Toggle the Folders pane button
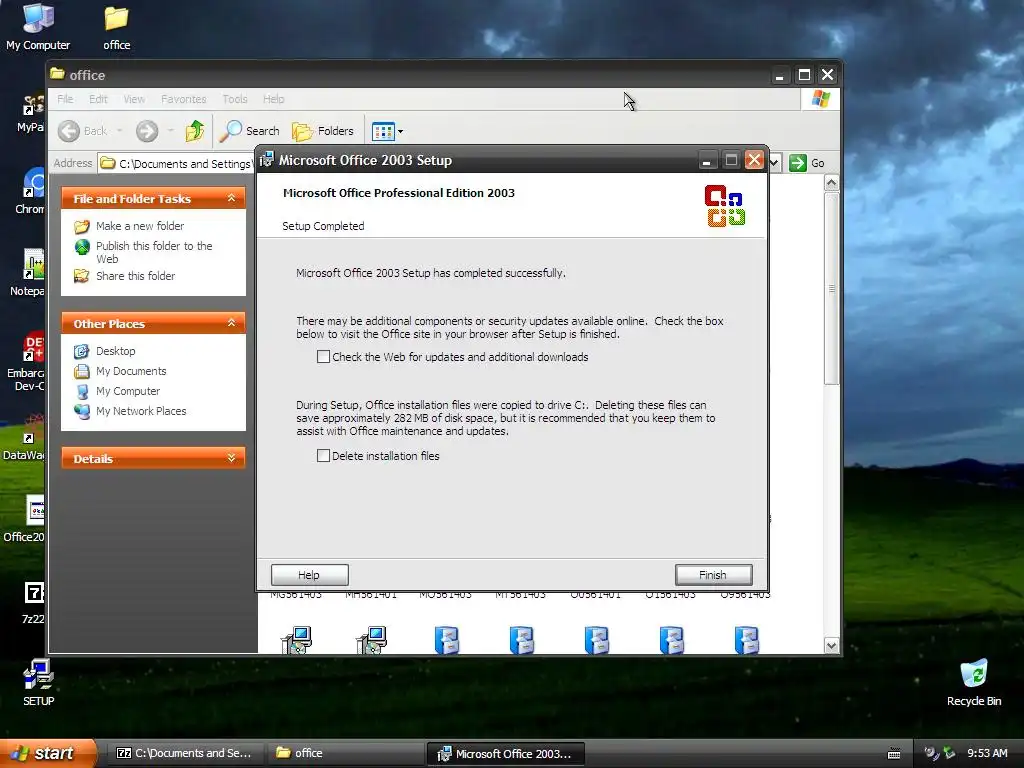This screenshot has height=768, width=1024. (x=323, y=131)
